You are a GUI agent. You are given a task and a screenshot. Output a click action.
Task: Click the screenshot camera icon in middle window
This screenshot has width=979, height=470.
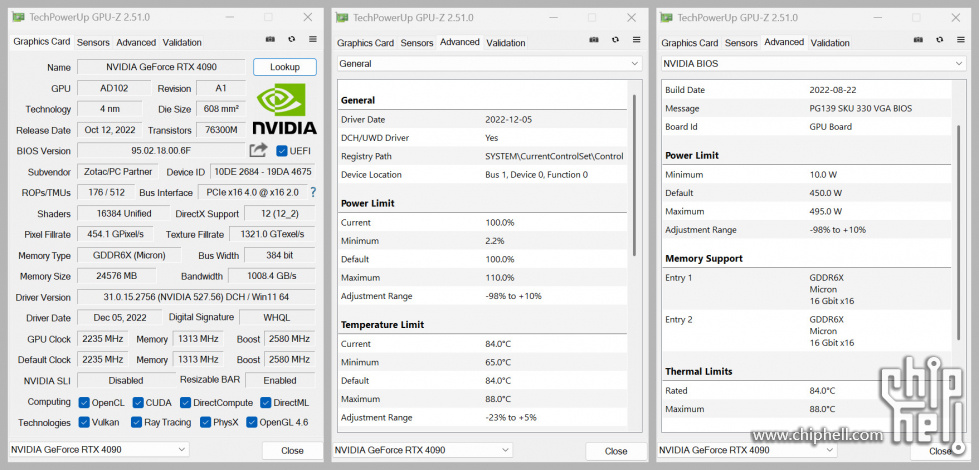point(594,40)
